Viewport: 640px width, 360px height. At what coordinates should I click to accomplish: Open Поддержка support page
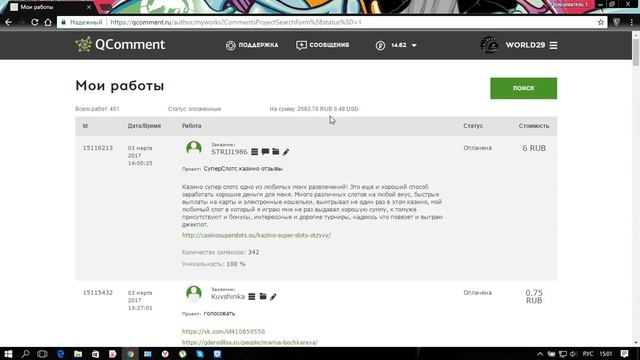(x=252, y=45)
